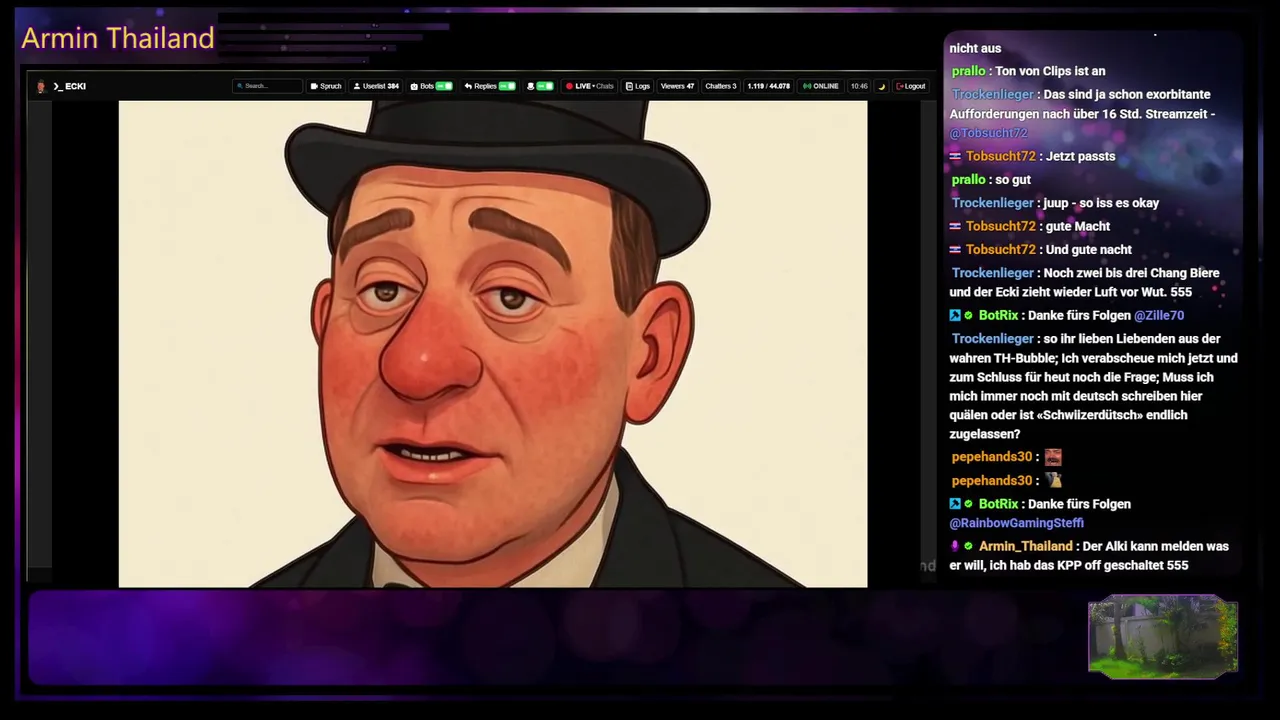Click the cartoon man image in the player
The height and width of the screenshot is (720, 1280).
(x=493, y=343)
